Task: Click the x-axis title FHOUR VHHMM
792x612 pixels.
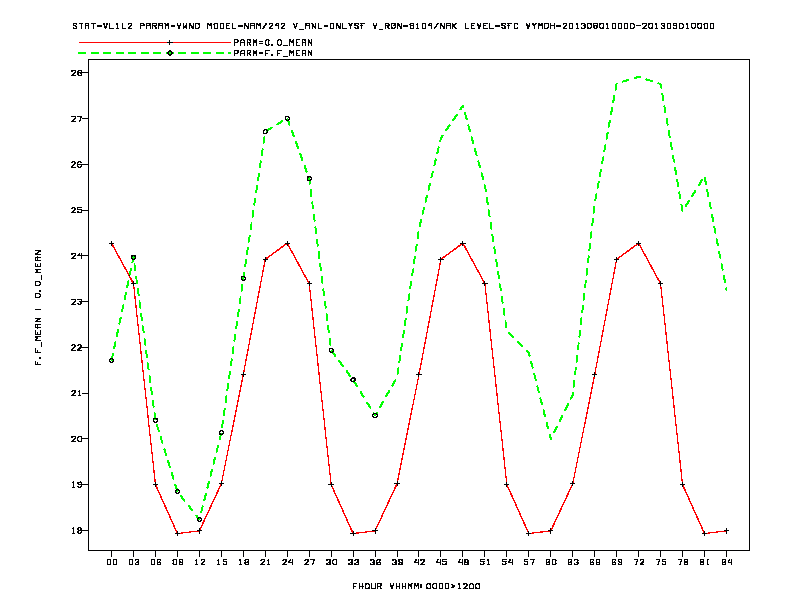Action: click(416, 586)
